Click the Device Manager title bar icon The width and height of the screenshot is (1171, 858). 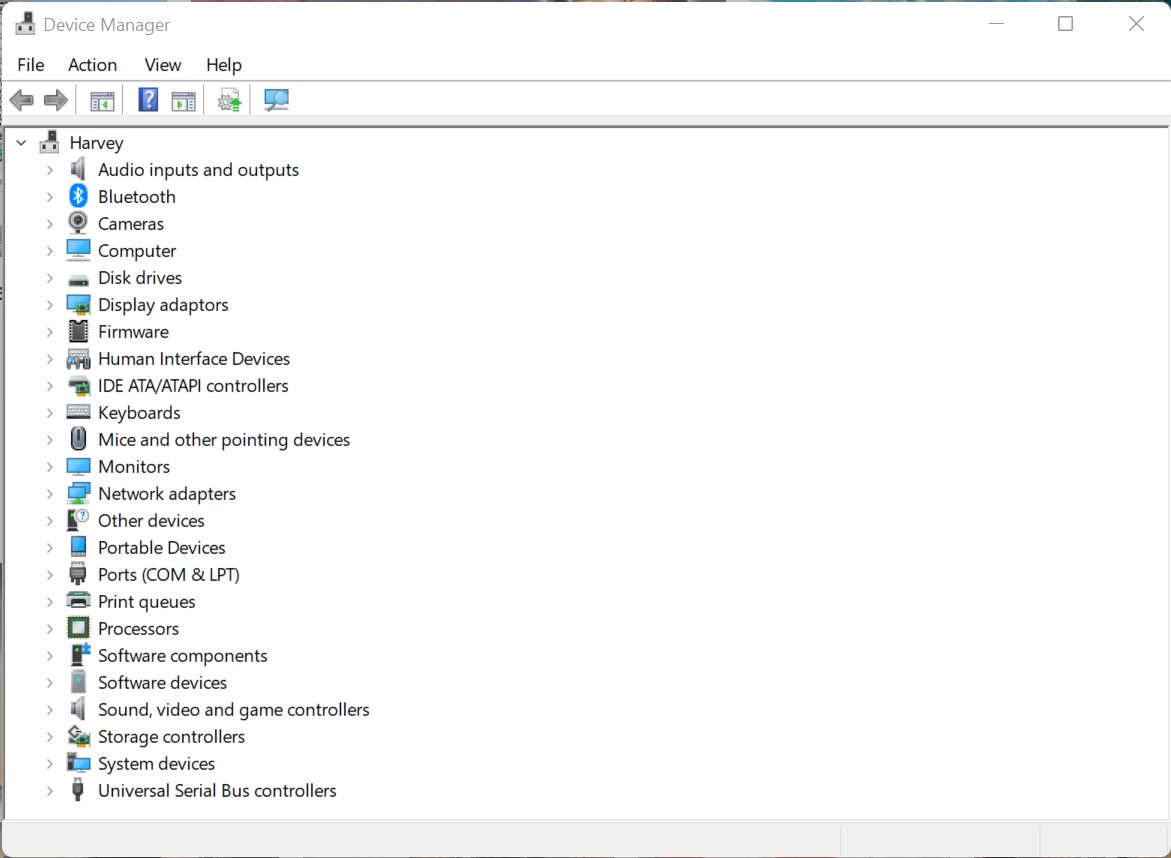(25, 24)
